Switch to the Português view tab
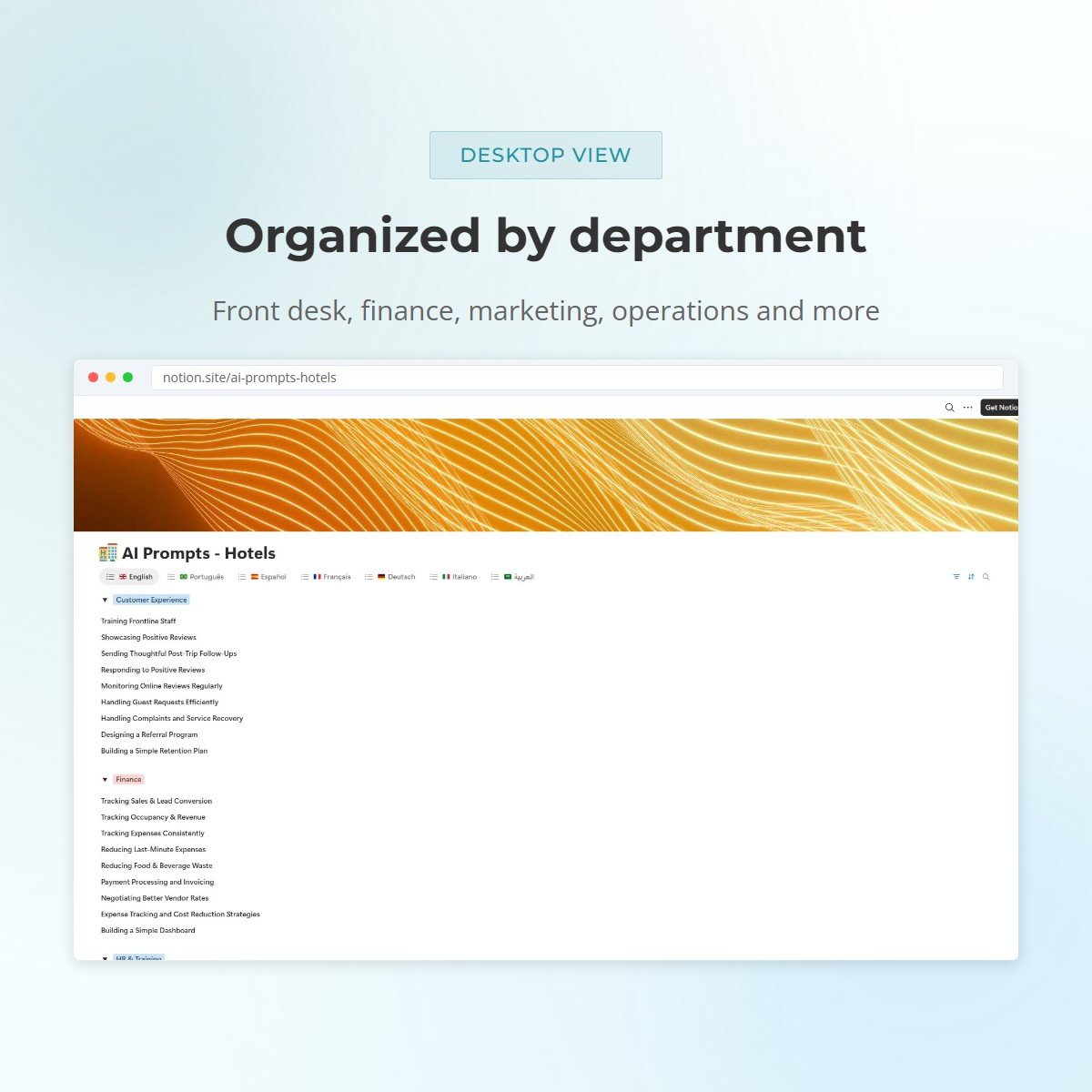Image resolution: width=1092 pixels, height=1092 pixels. [202, 577]
